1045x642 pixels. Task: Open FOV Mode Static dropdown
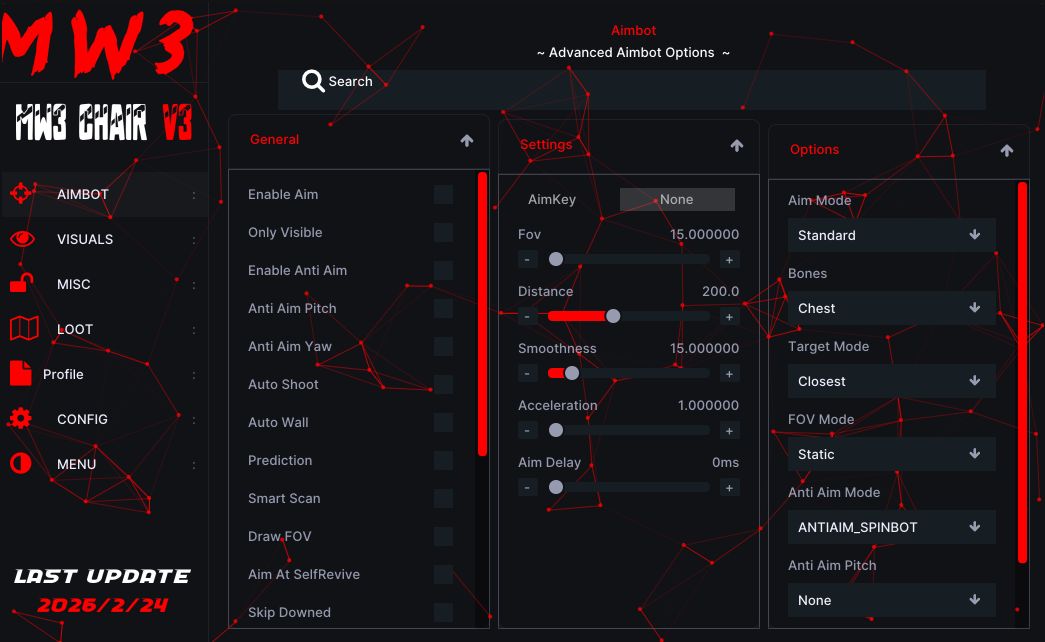(892, 454)
